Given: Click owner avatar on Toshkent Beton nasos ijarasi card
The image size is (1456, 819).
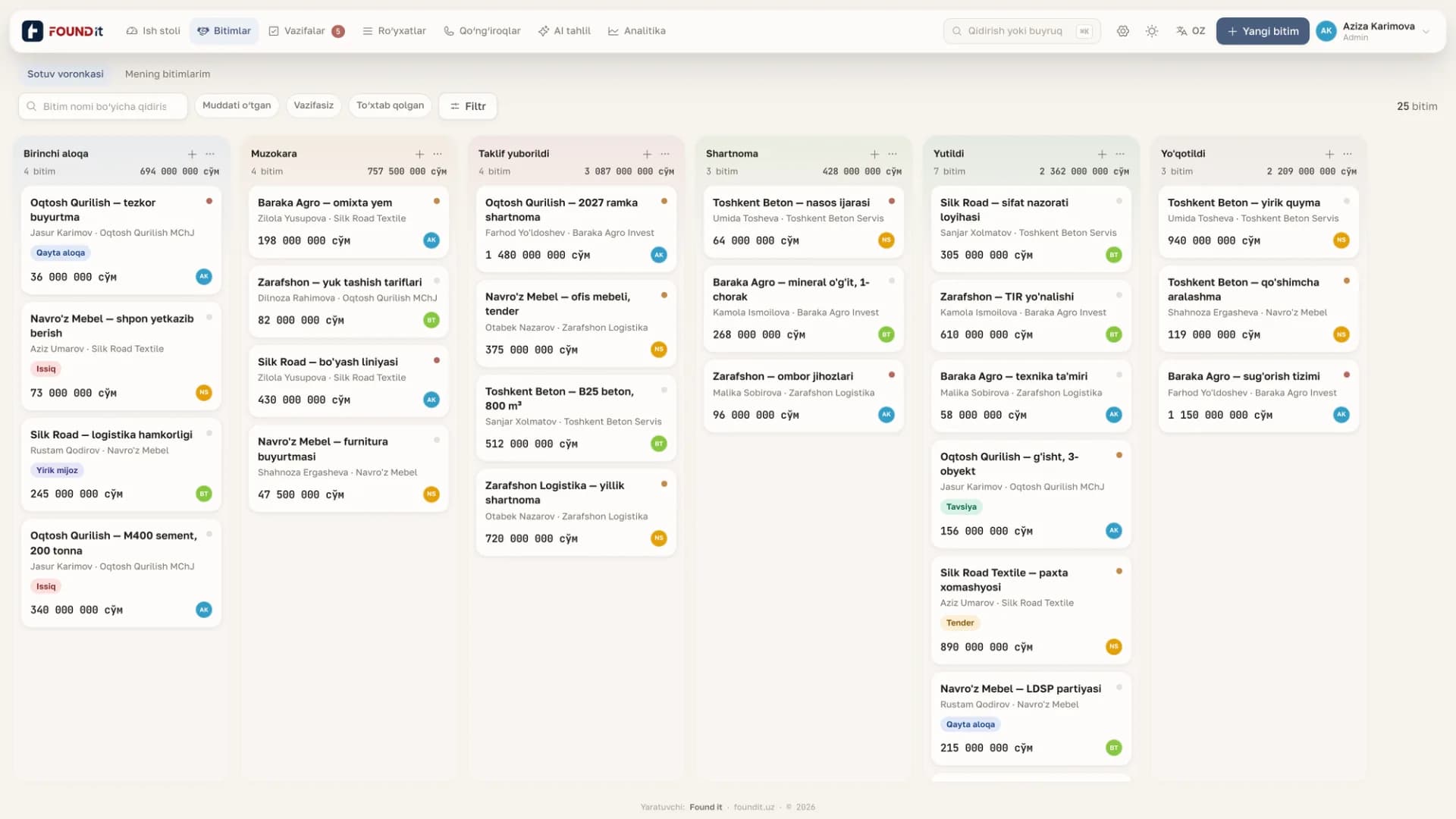Looking at the screenshot, I should click(886, 240).
